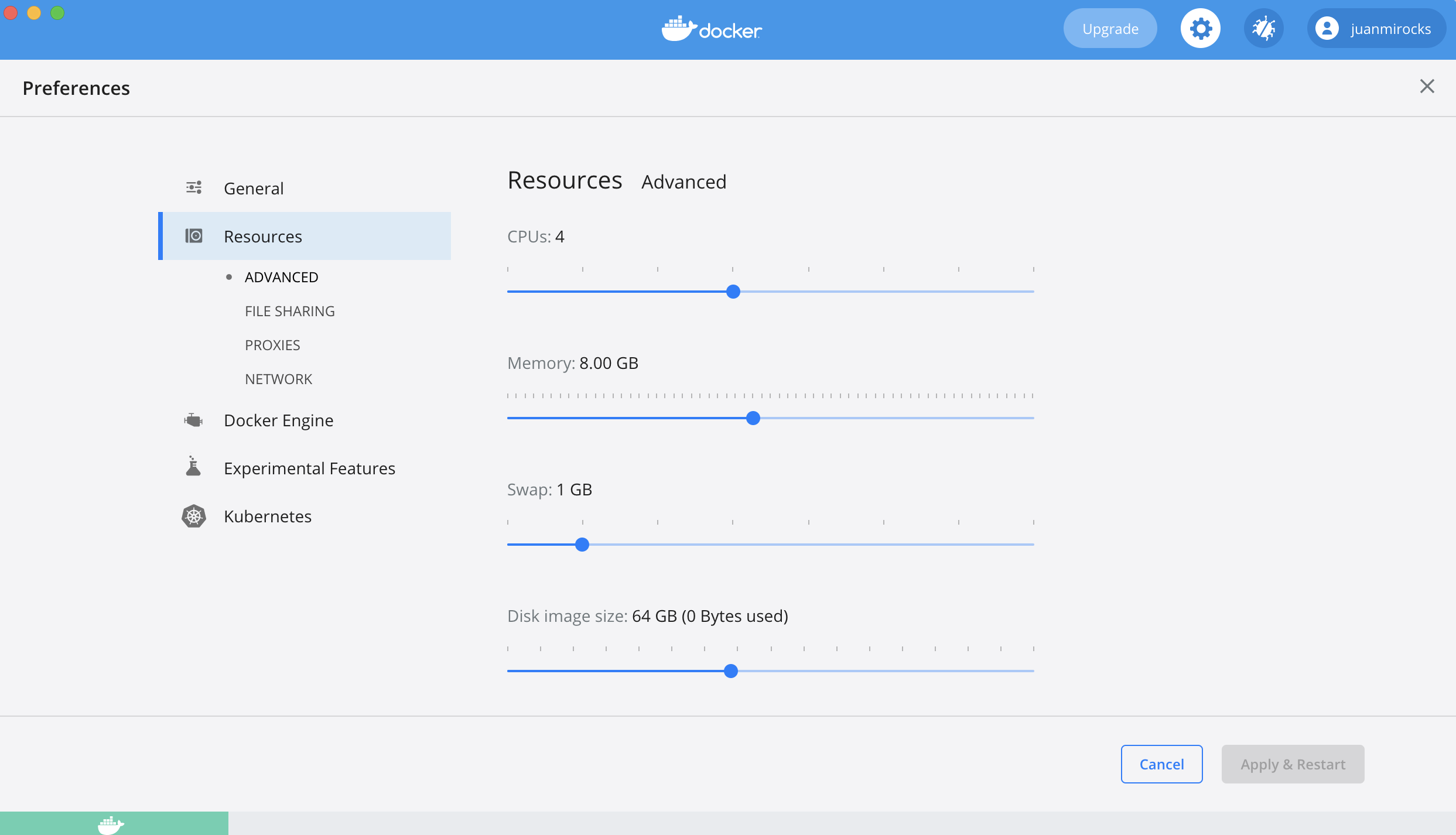Click the Docker Engine sidebar icon
This screenshot has height=835, width=1456.
(x=193, y=419)
